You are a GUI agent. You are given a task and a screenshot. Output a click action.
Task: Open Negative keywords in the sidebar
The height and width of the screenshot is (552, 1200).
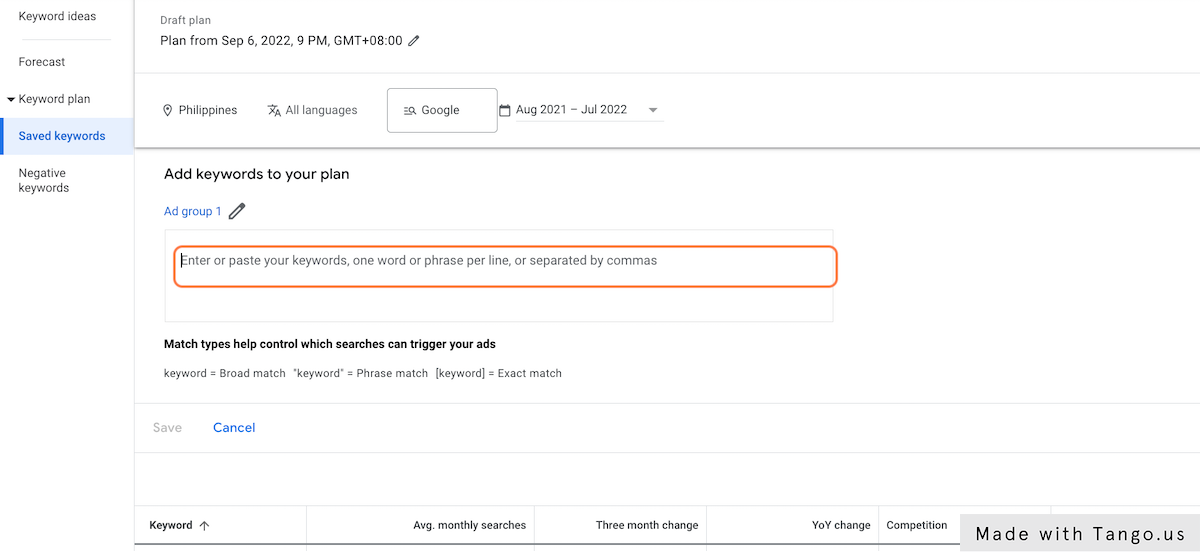pos(44,180)
